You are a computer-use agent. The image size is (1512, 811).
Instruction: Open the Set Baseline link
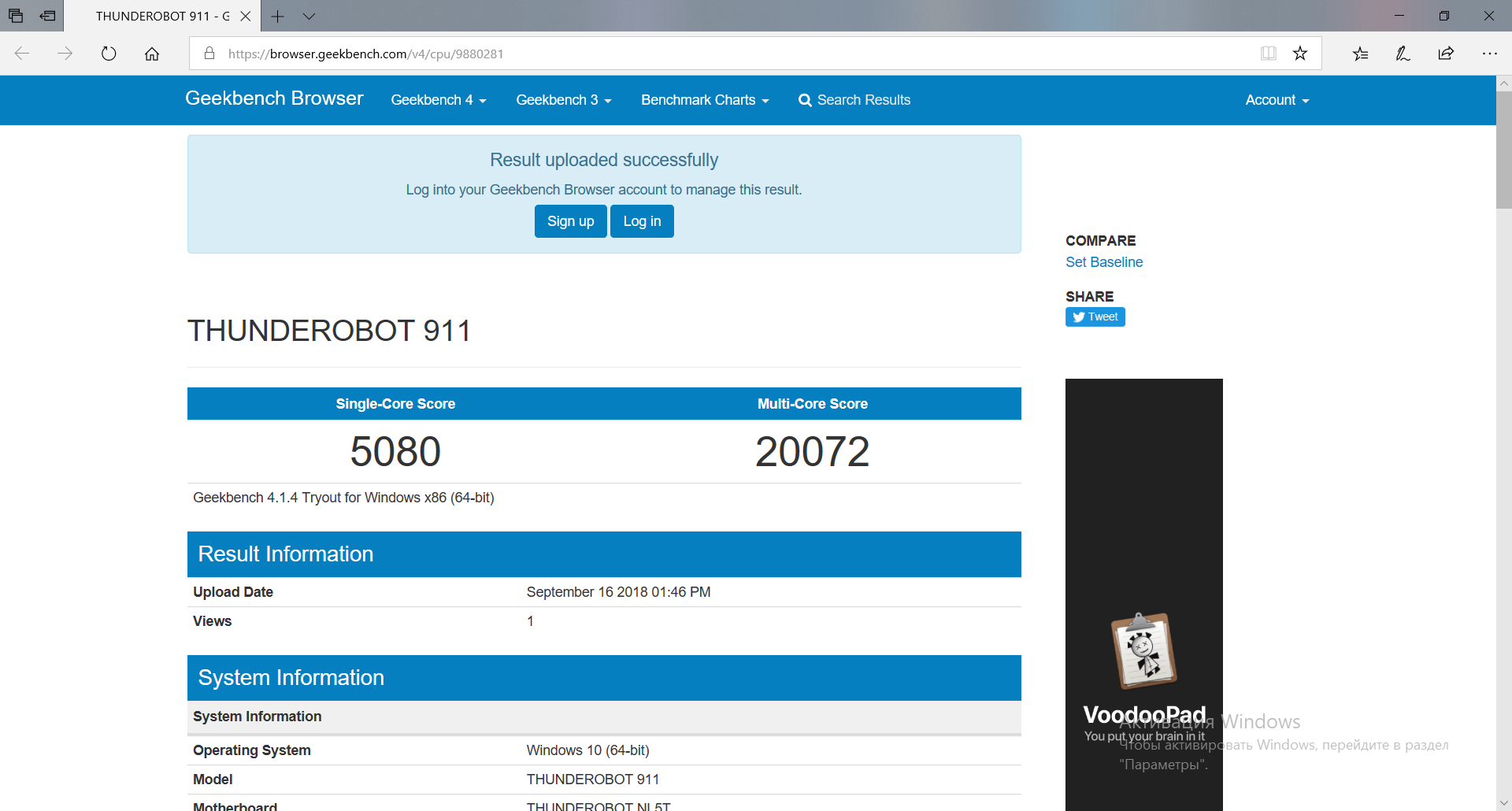1104,262
